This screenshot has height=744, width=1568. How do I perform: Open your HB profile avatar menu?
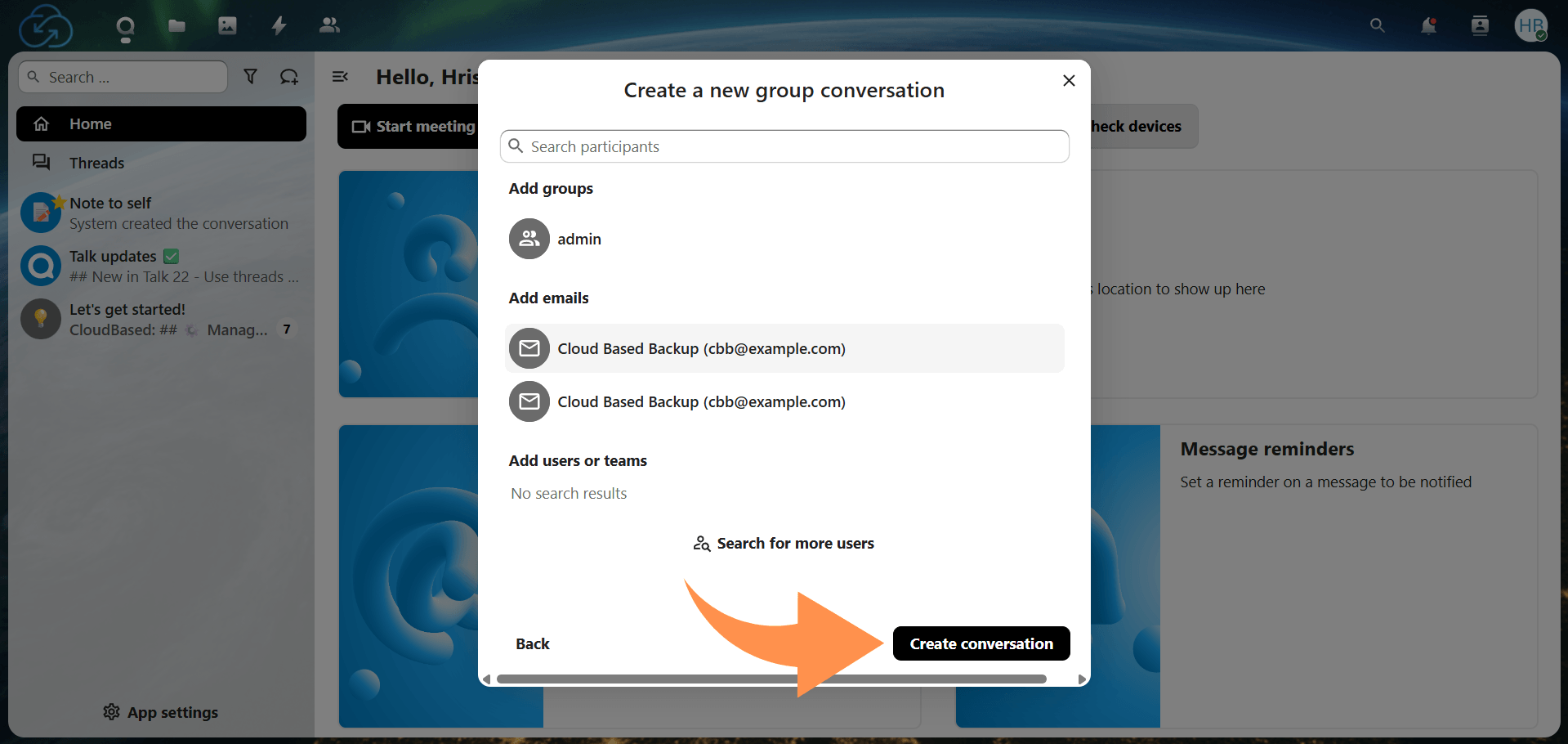click(1530, 25)
